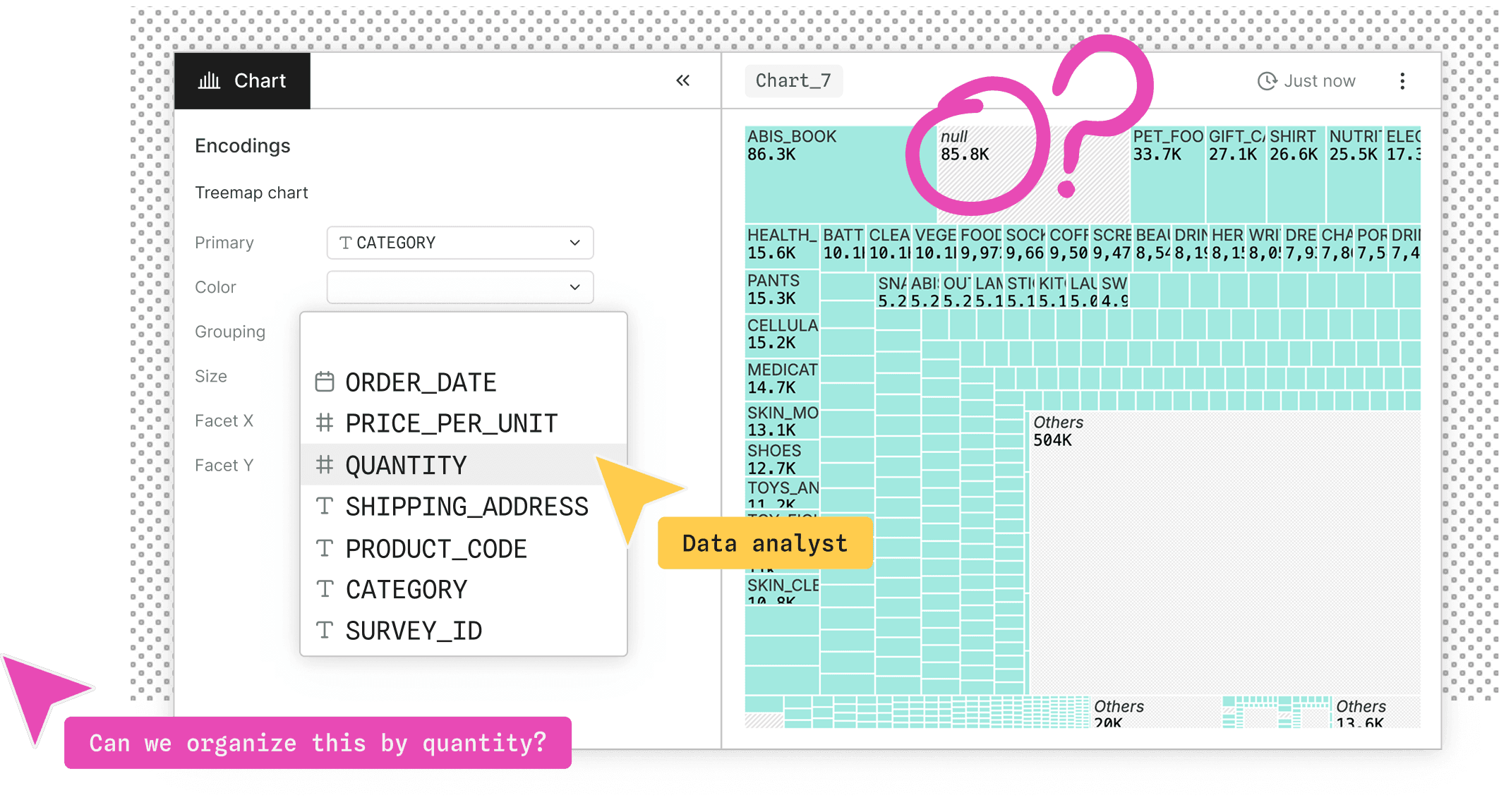Choose PRODUCT_CODE in the dropdown list
This screenshot has height=812, width=1499.
[435, 548]
